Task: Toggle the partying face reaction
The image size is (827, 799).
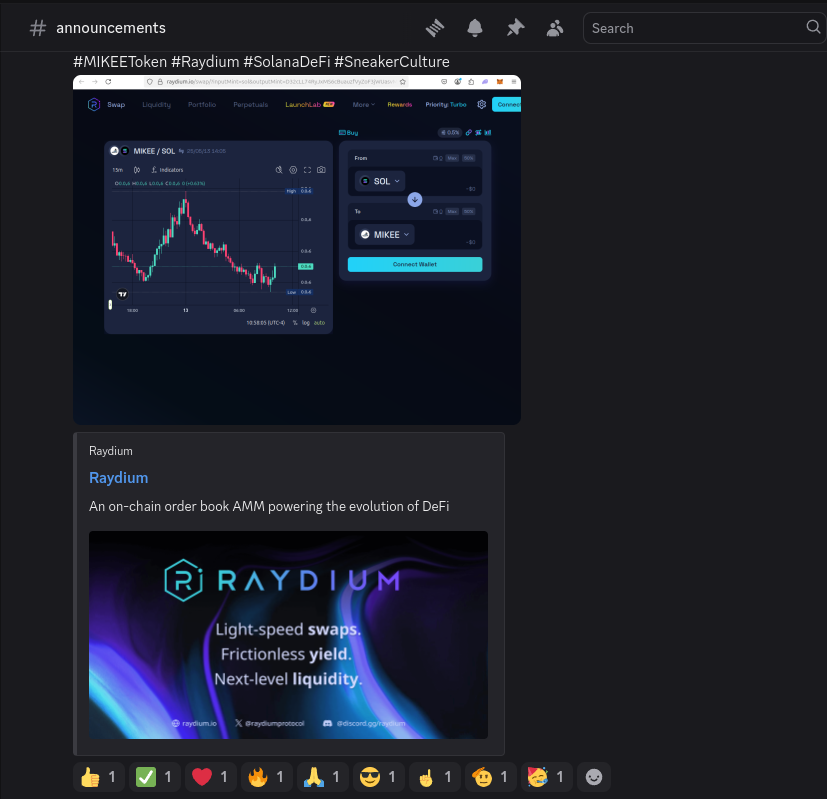Action: 546,777
